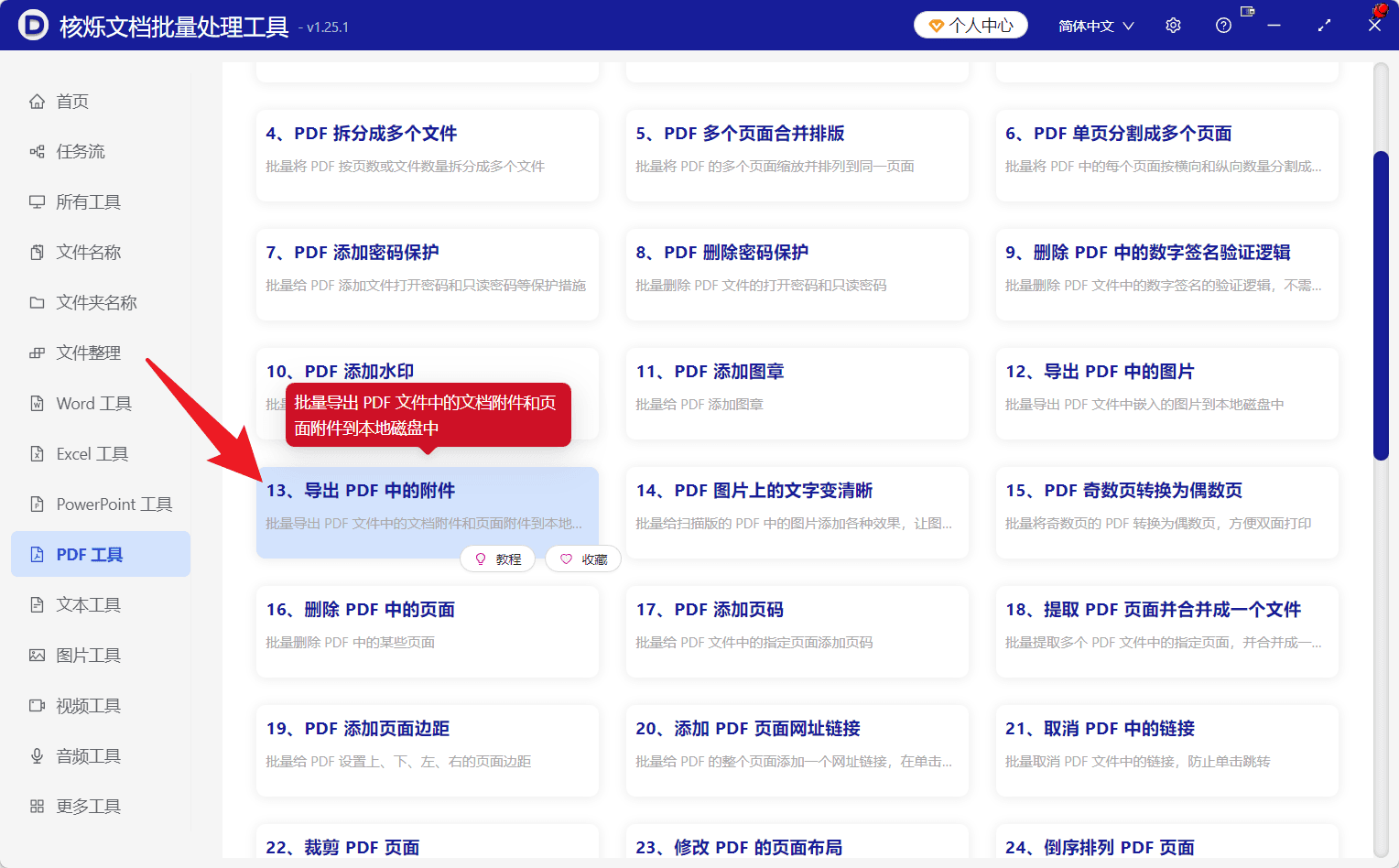Open the settings gear icon
The width and height of the screenshot is (1399, 868).
coord(1173,26)
